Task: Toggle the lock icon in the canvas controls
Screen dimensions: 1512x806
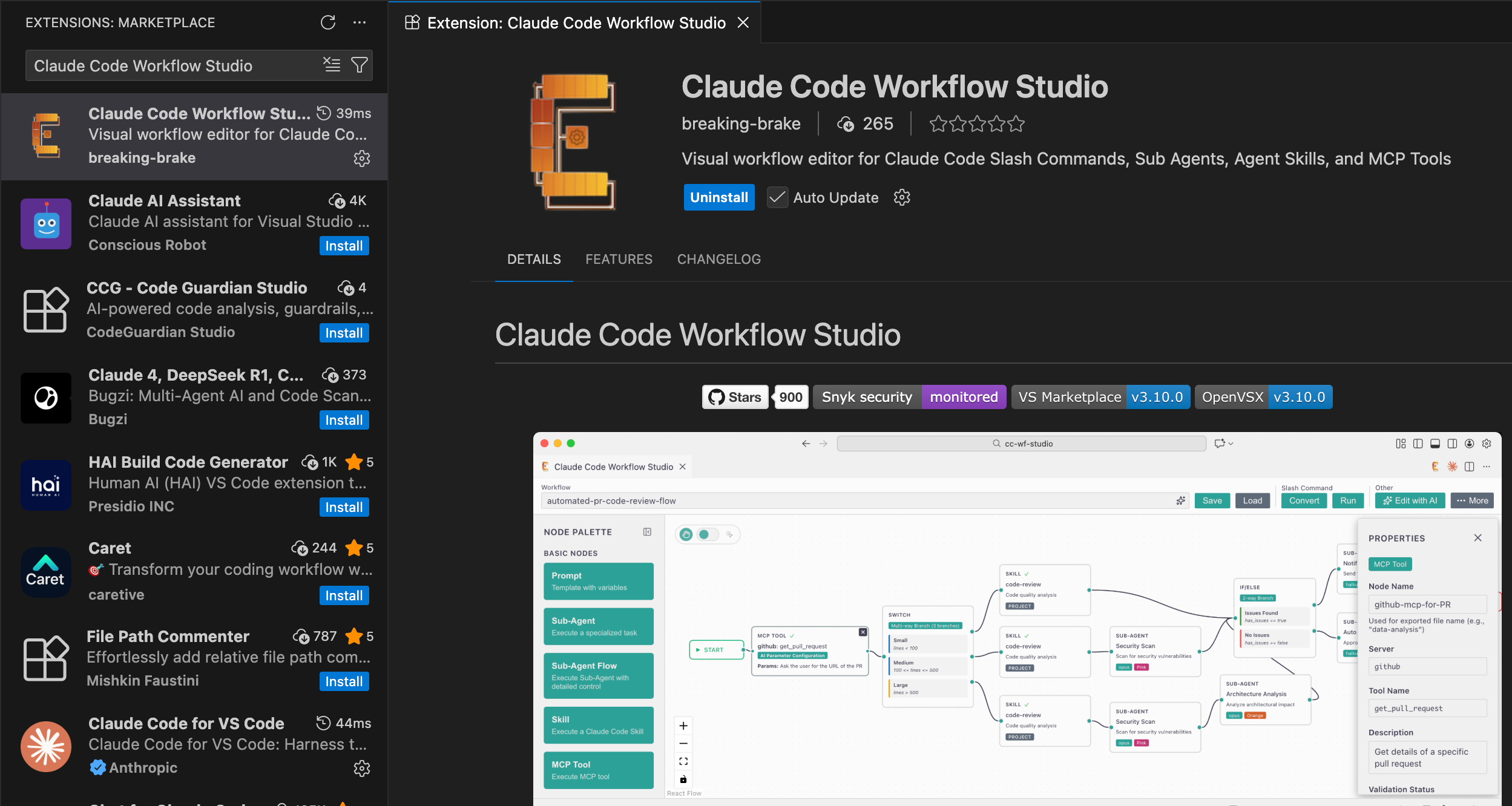Action: pos(683,779)
